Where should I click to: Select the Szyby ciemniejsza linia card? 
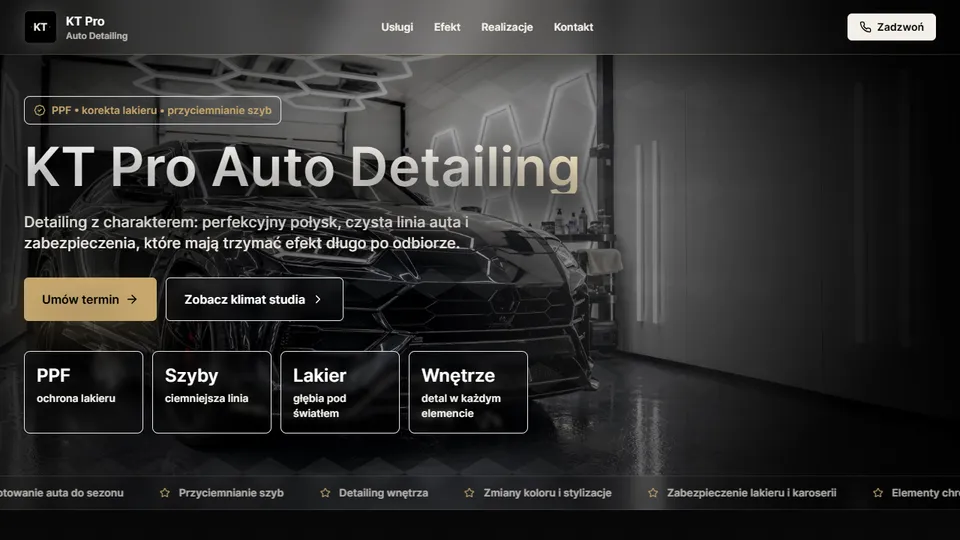pyautogui.click(x=212, y=392)
